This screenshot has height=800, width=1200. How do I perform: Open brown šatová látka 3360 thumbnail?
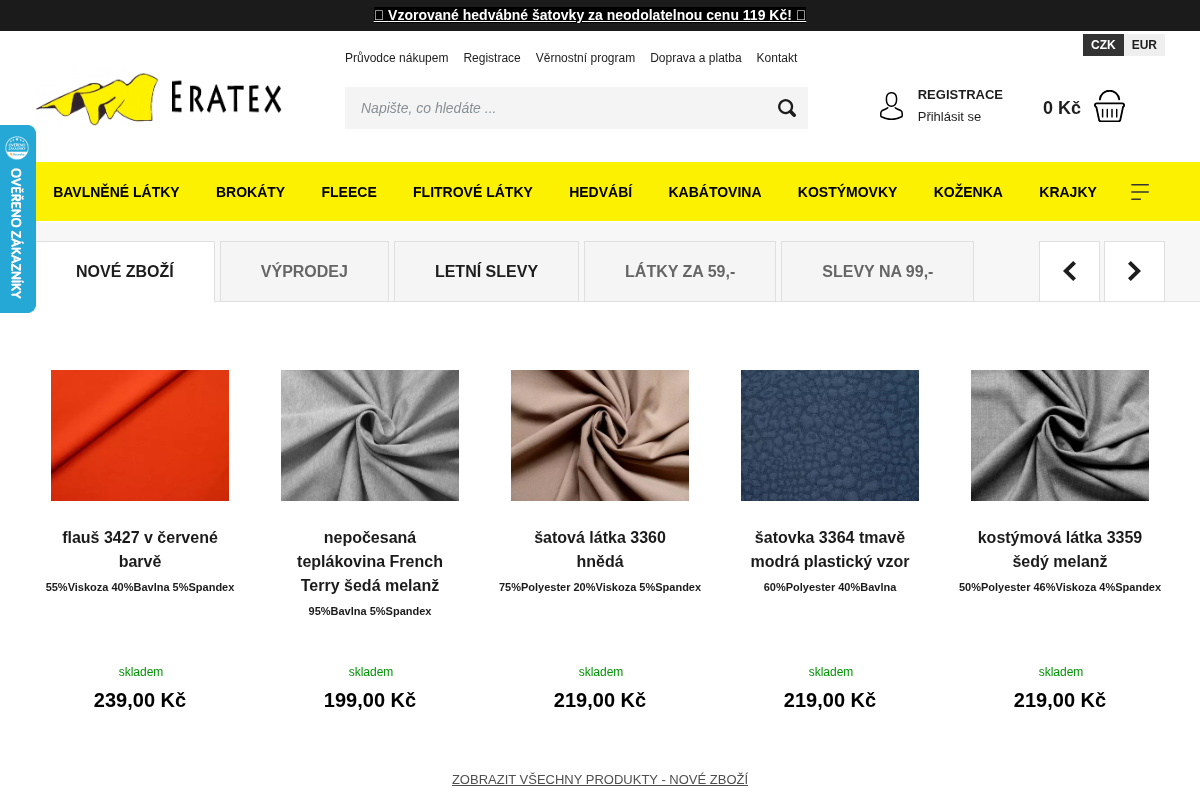(600, 435)
